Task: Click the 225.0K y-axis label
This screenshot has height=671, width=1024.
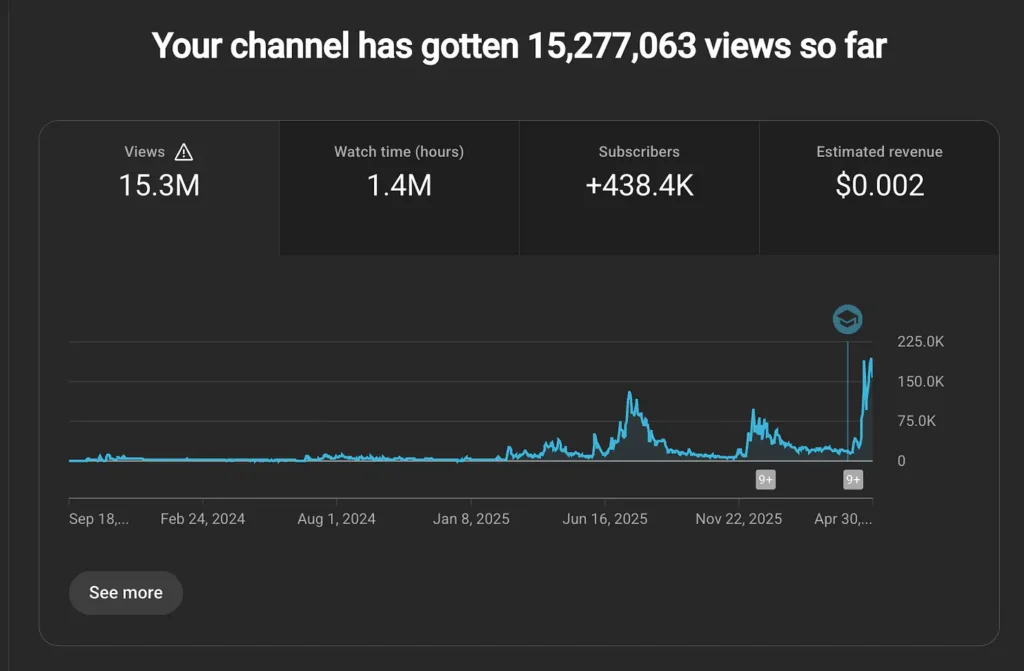Action: [x=921, y=342]
